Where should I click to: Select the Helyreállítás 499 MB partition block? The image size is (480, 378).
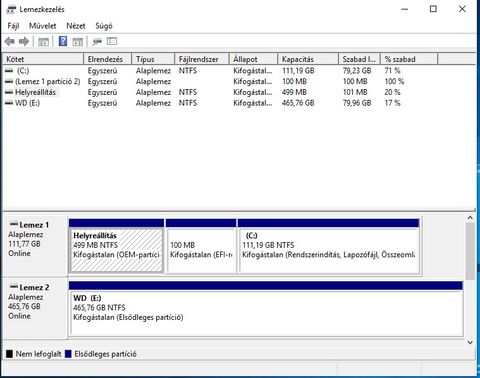116,246
